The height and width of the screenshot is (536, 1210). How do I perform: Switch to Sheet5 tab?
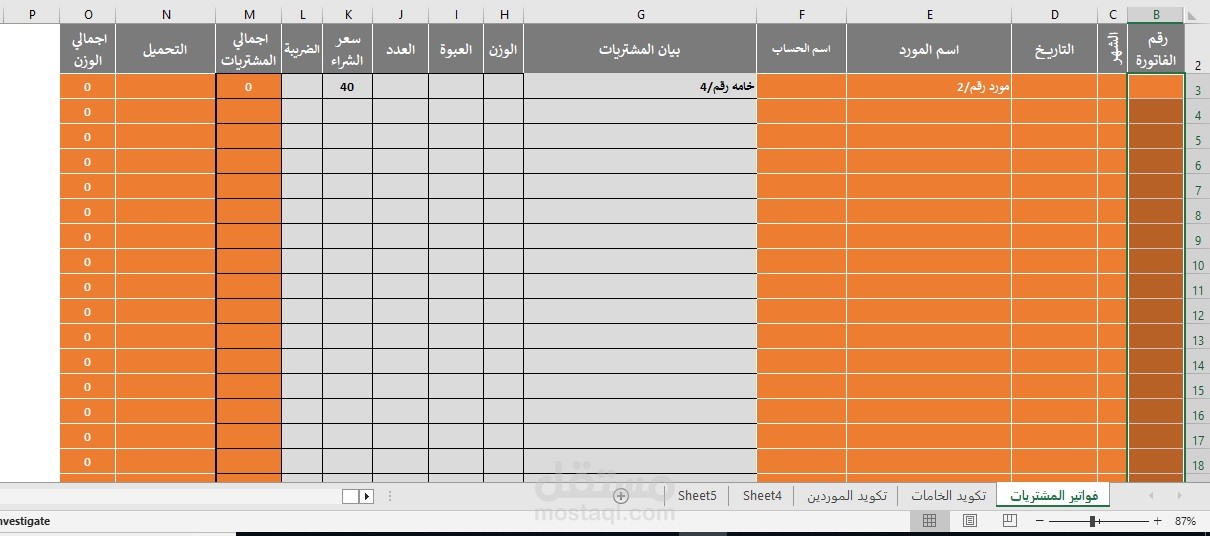pyautogui.click(x=697, y=496)
